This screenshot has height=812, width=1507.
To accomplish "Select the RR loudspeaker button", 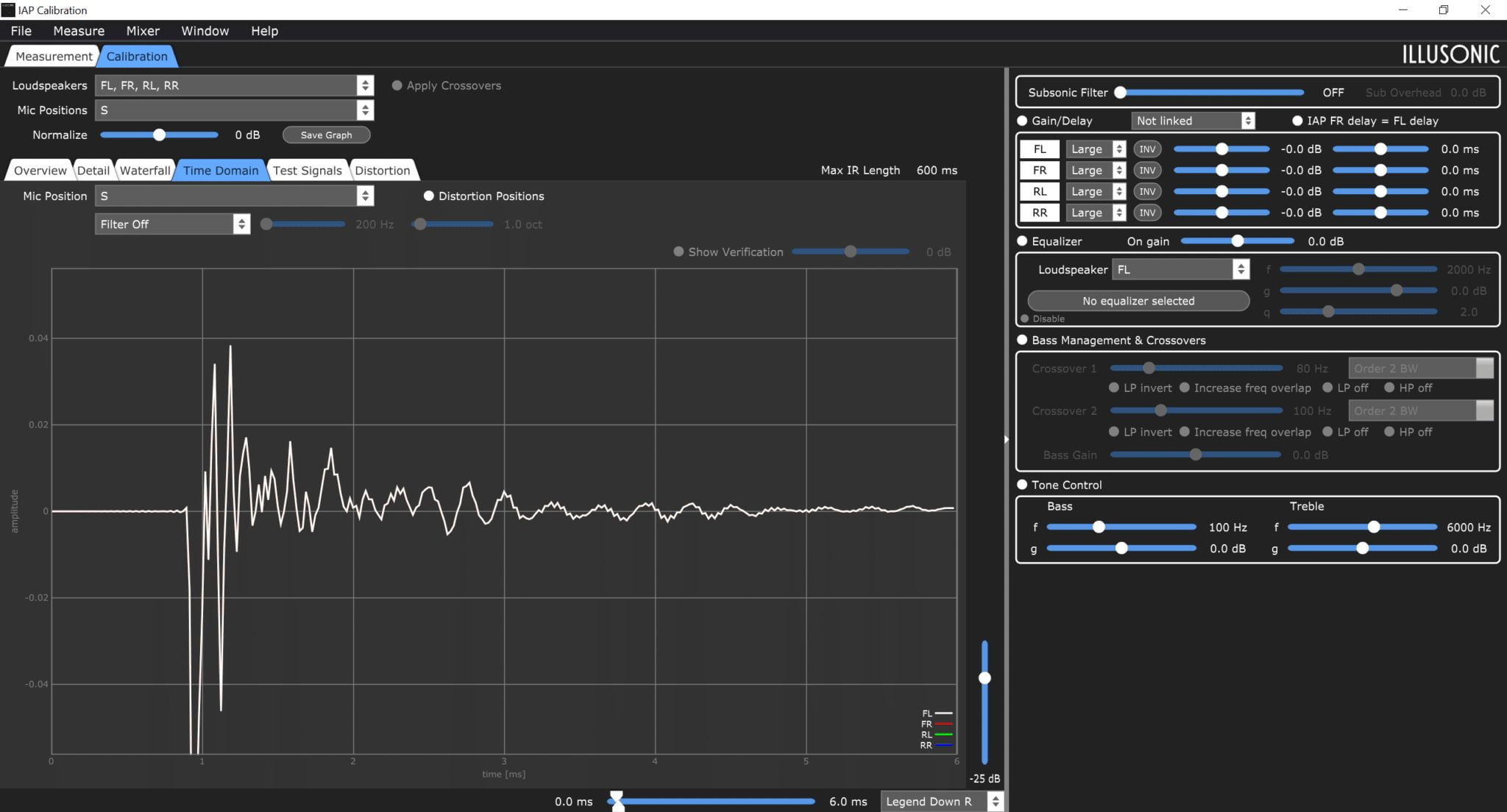I will (1040, 213).
